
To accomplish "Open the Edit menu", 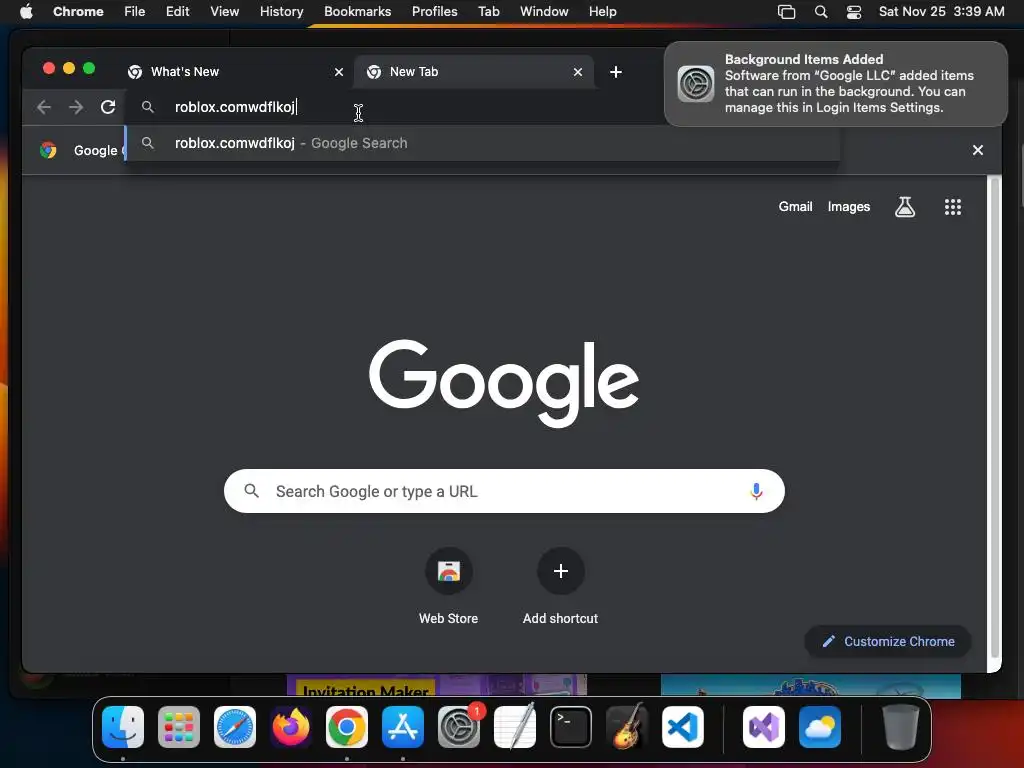I will click(177, 12).
